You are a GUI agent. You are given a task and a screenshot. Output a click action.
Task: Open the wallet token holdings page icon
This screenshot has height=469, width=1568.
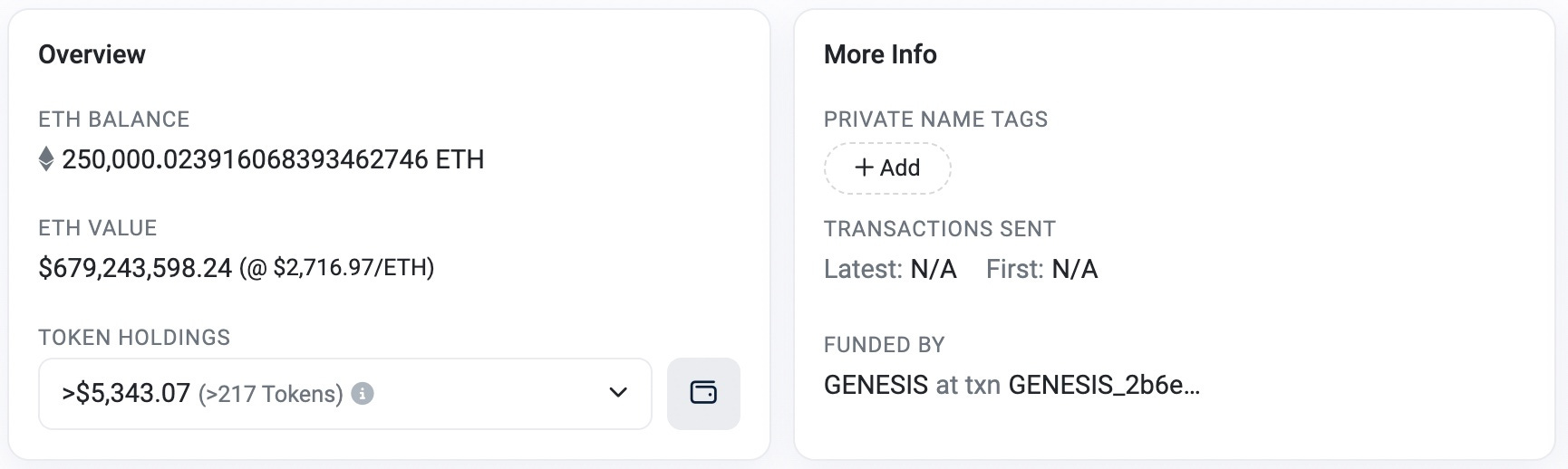point(703,393)
